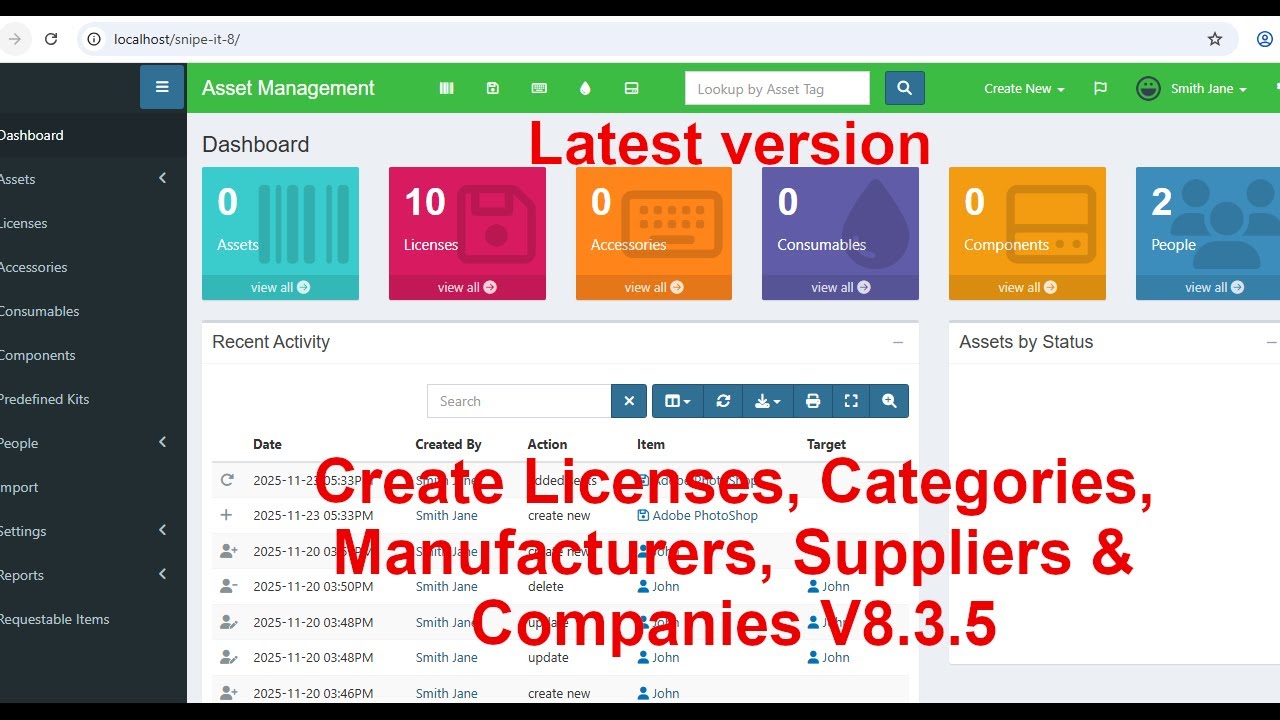Click the Lookup by Asset Tag field
1280x720 pixels.
click(777, 88)
